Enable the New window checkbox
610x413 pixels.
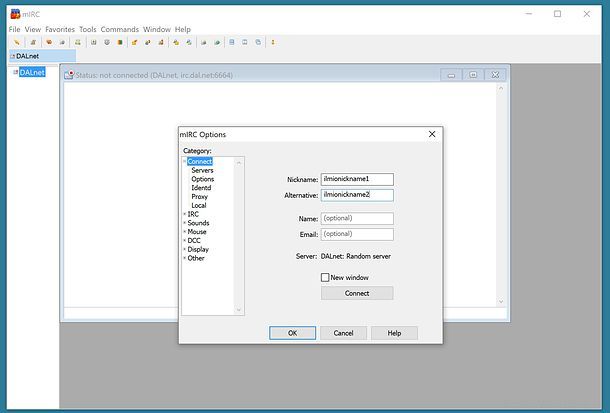325,277
